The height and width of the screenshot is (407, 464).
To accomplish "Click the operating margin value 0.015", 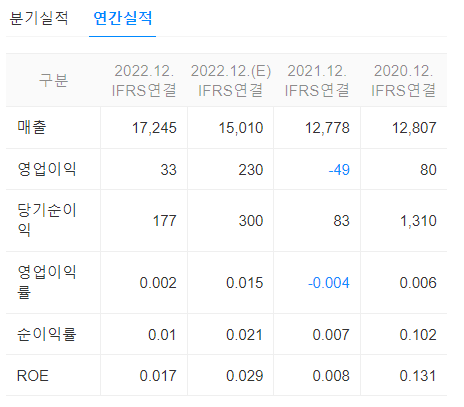I will click(x=245, y=283).
